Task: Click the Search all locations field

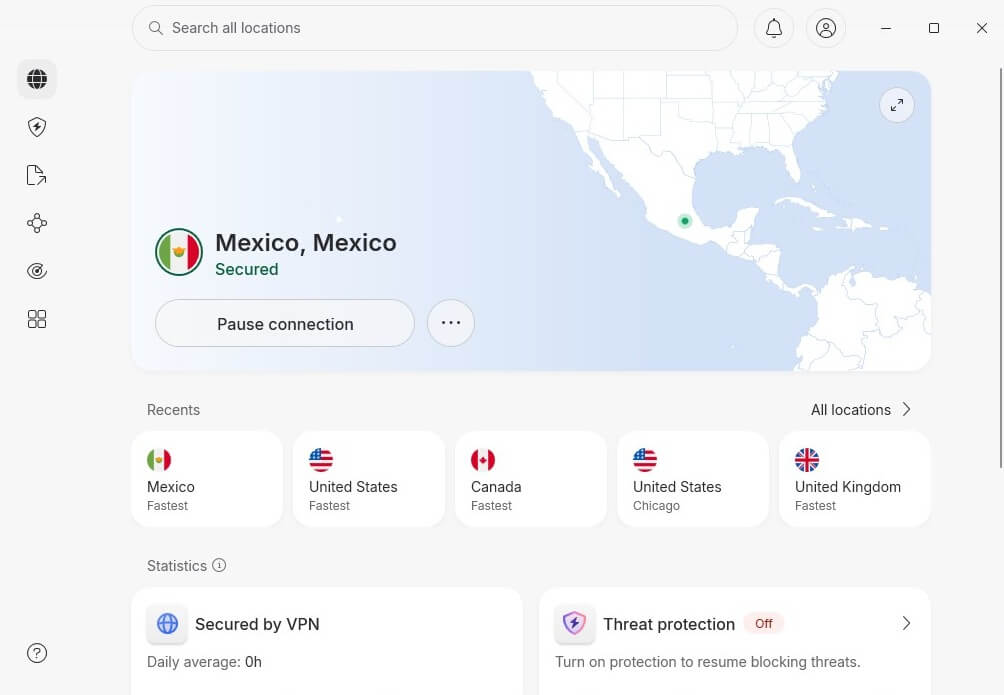Action: pyautogui.click(x=435, y=28)
